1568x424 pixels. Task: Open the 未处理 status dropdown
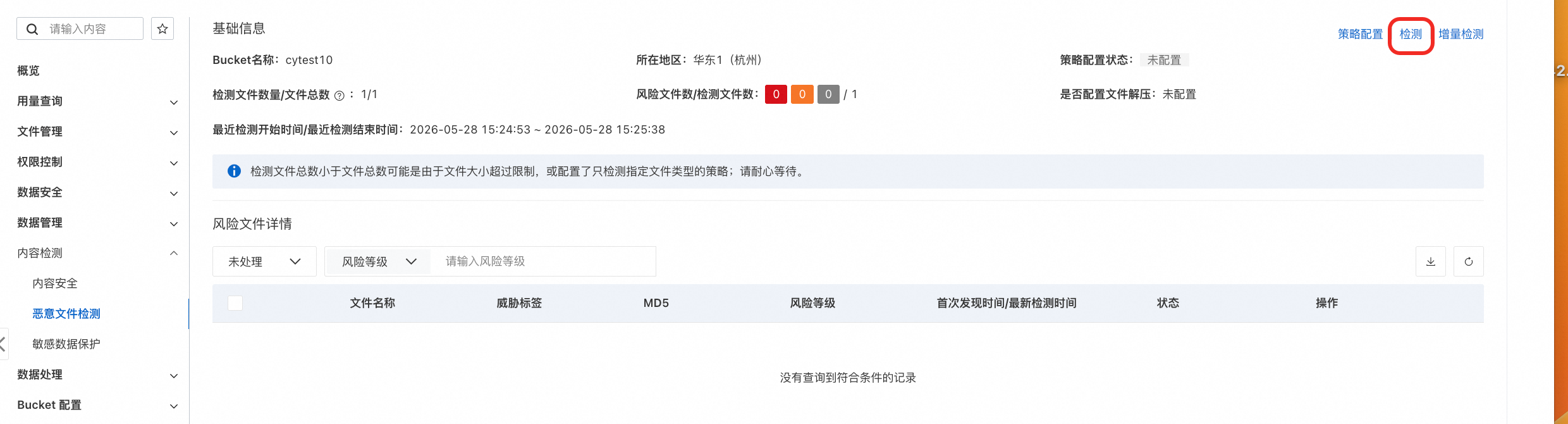[x=264, y=261]
